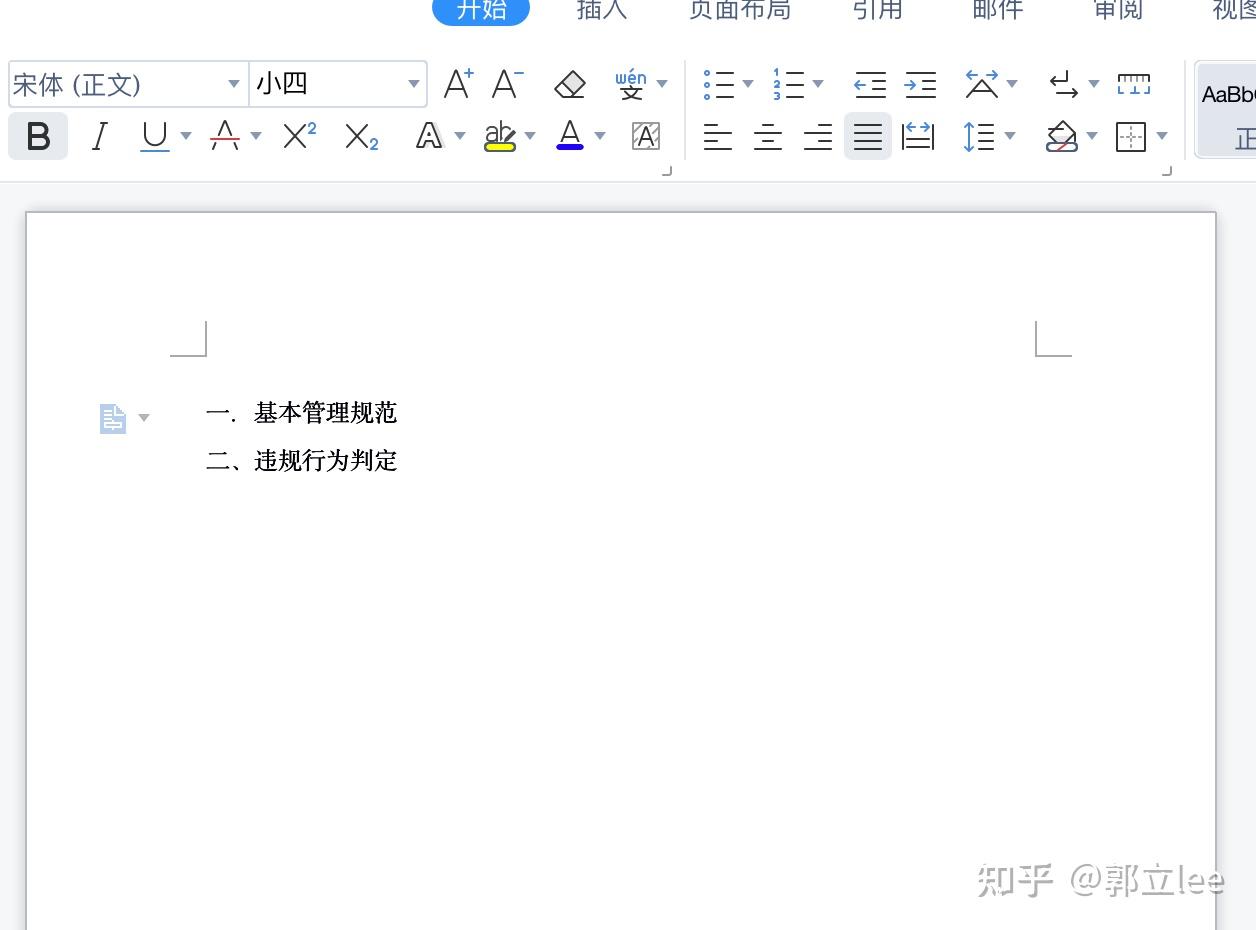
Task: Expand bullet style dropdown arrow
Action: point(748,84)
